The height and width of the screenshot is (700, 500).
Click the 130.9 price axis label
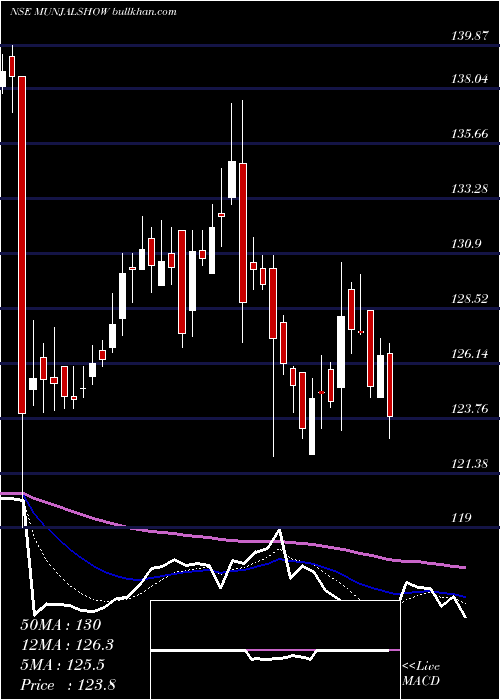[467, 244]
